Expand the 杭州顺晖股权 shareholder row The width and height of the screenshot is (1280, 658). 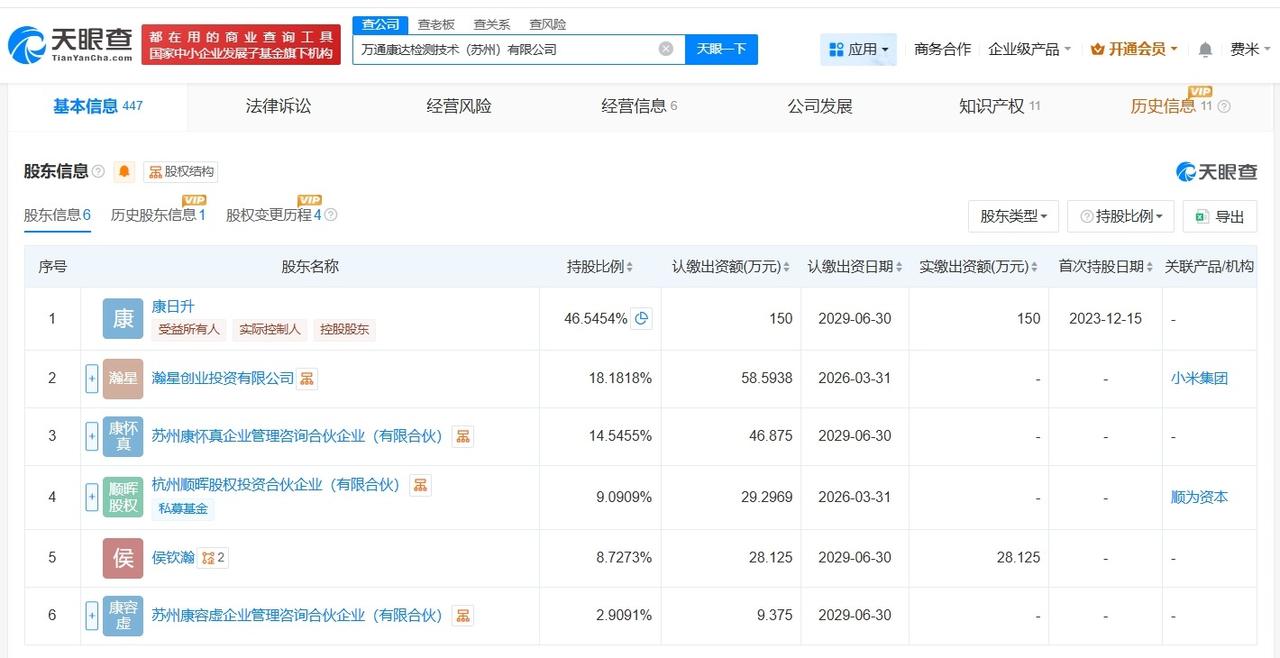(92, 496)
